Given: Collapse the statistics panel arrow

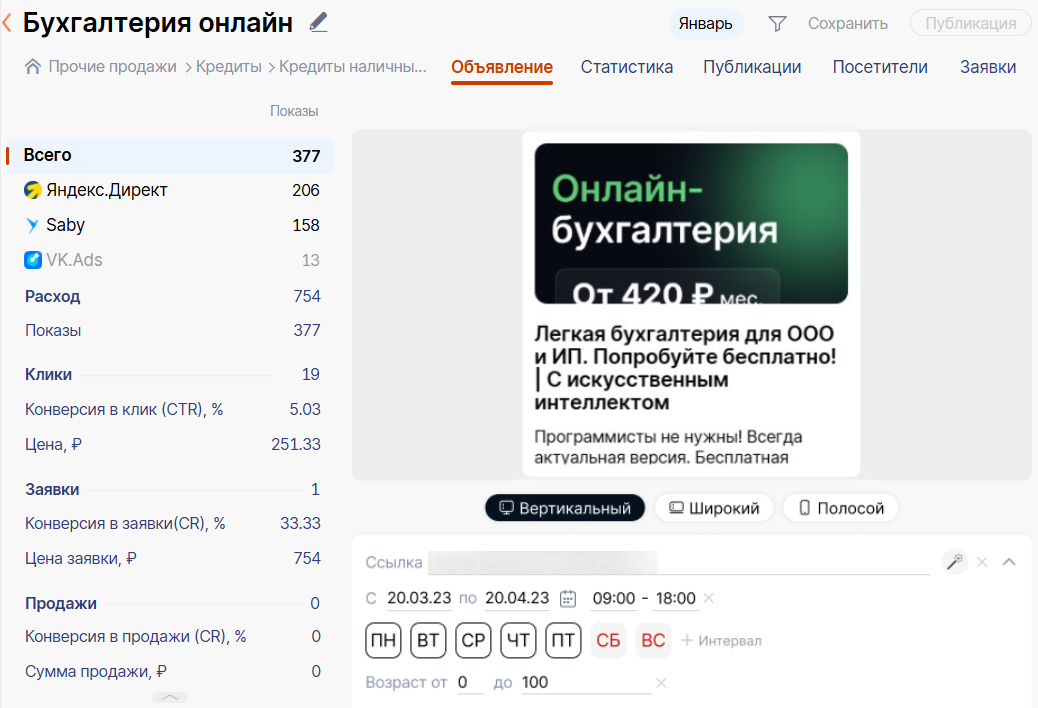Looking at the screenshot, I should [x=170, y=697].
